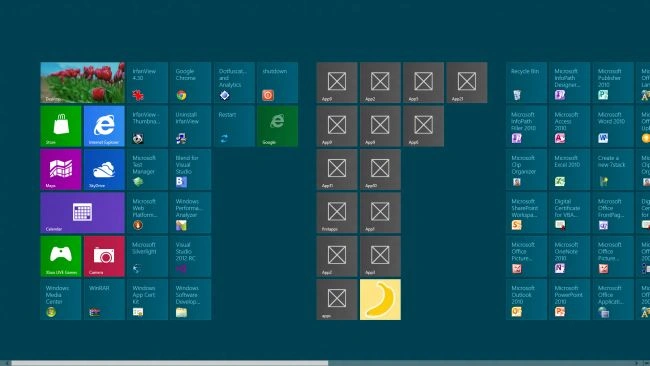Viewport: 650px width, 366px height.
Task: Open the gray App11 tile
Action: (337, 170)
